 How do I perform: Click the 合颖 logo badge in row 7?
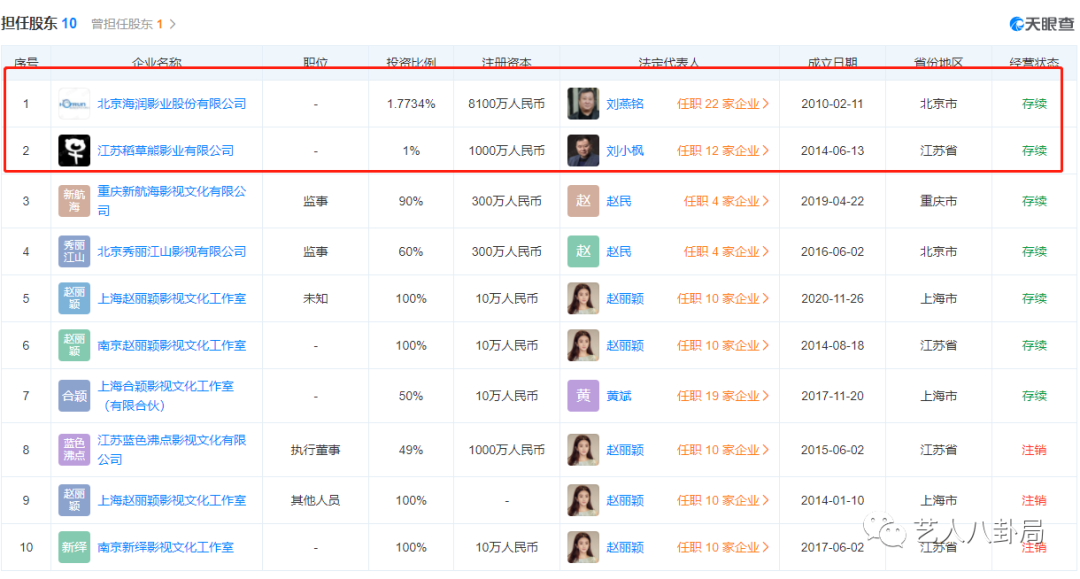[74, 396]
